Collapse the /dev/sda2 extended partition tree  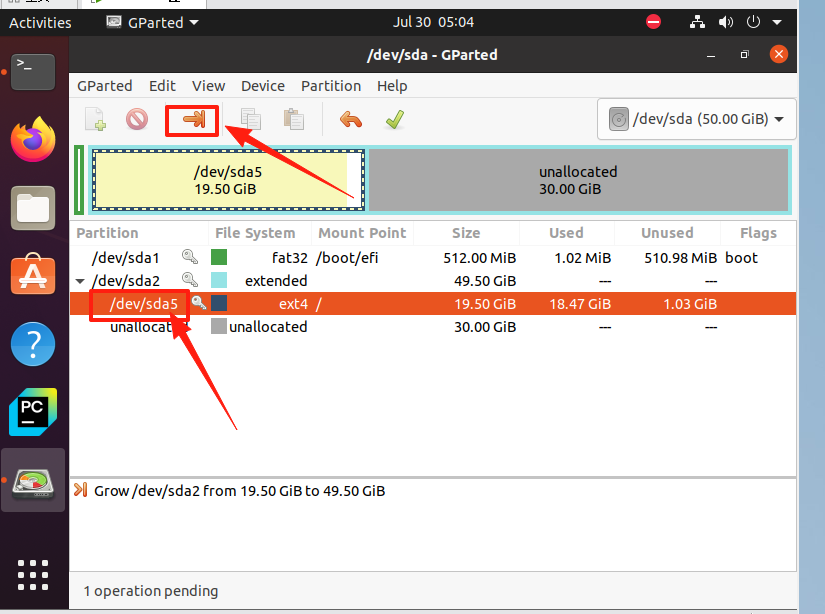[x=80, y=281]
